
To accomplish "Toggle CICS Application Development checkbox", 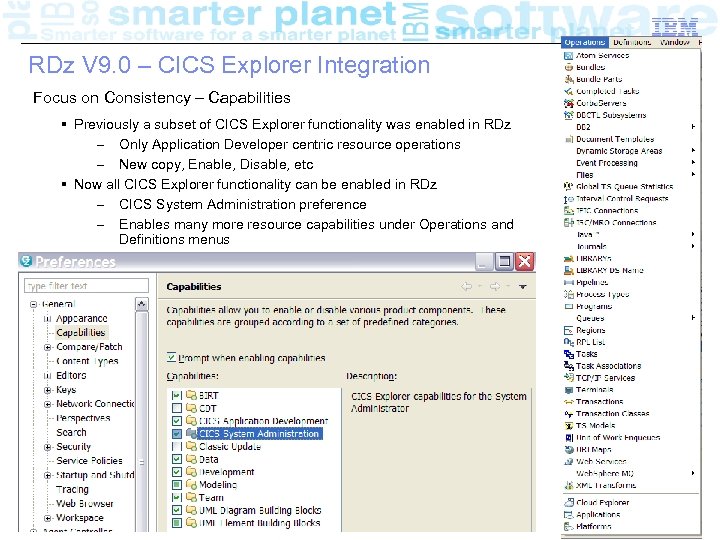I will [x=177, y=421].
